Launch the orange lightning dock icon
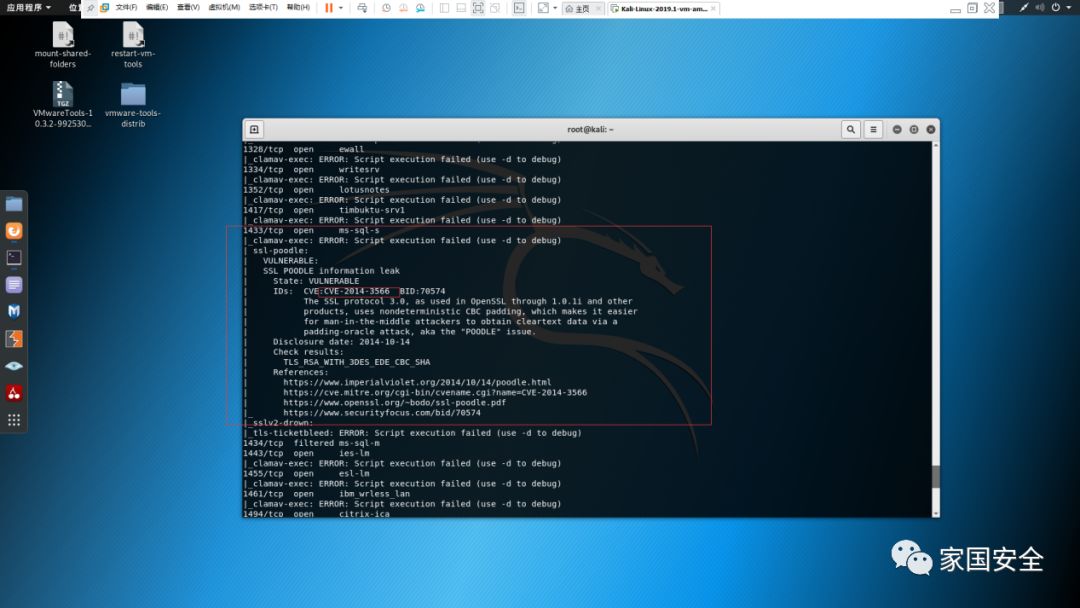This screenshot has width=1080, height=608. coord(14,339)
